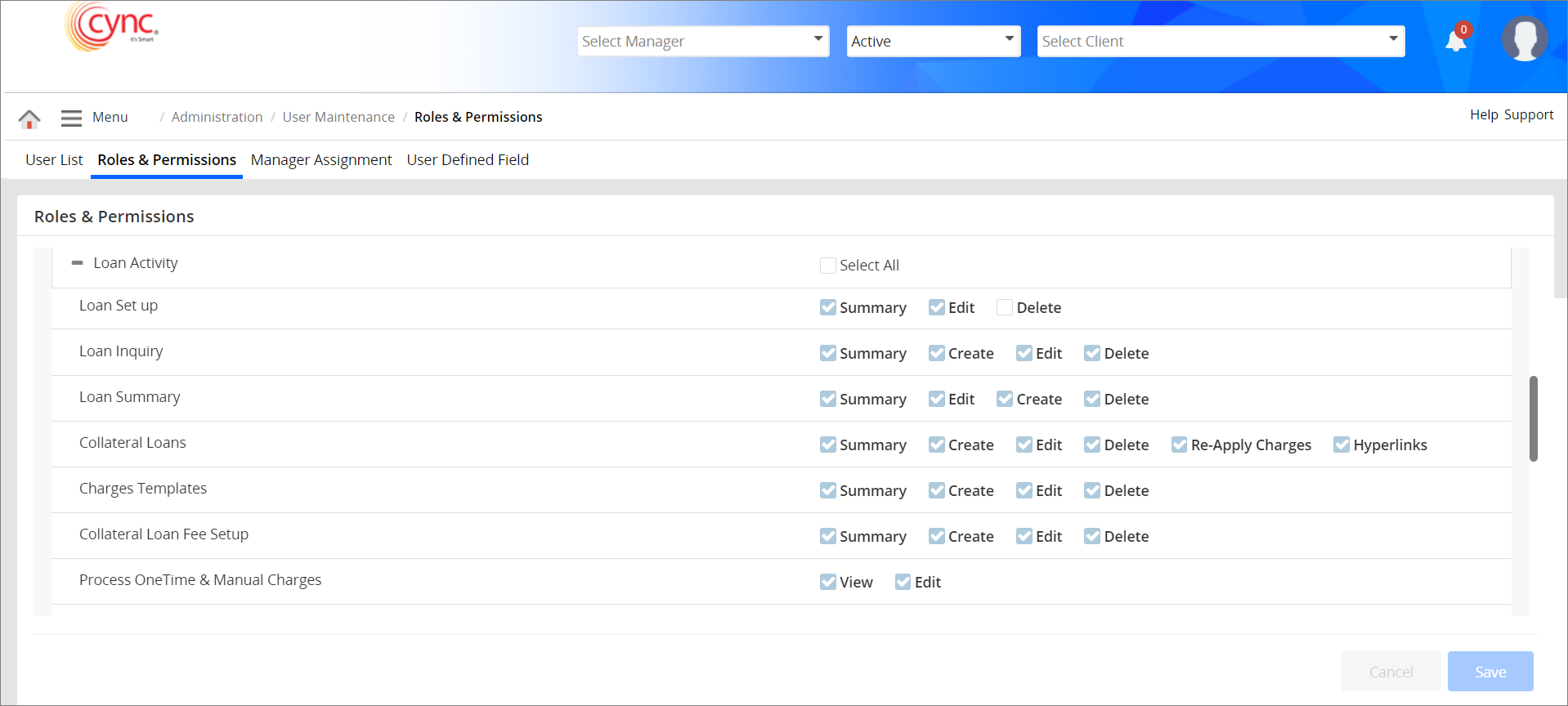The width and height of the screenshot is (1568, 706).
Task: Click the home icon in breadcrumb bar
Action: (x=29, y=118)
